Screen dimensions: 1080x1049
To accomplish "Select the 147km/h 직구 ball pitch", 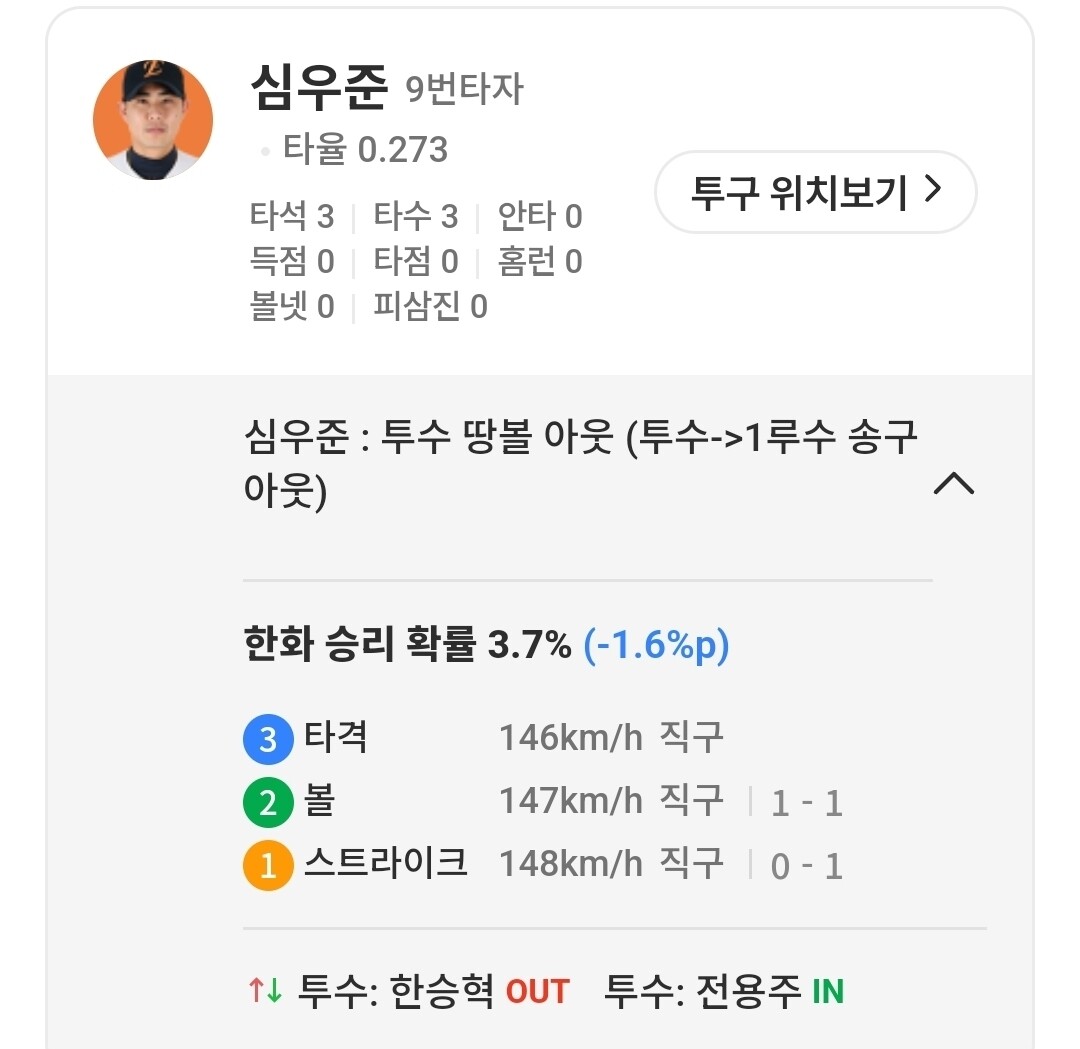I will [610, 801].
